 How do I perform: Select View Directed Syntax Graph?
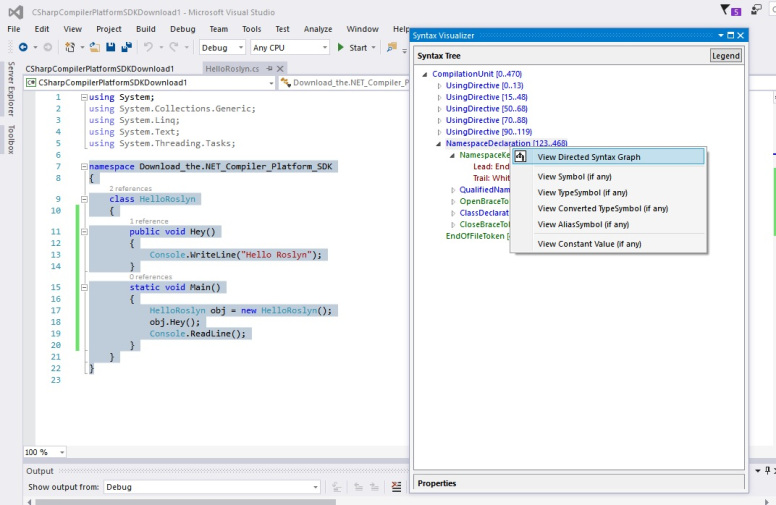(588, 157)
